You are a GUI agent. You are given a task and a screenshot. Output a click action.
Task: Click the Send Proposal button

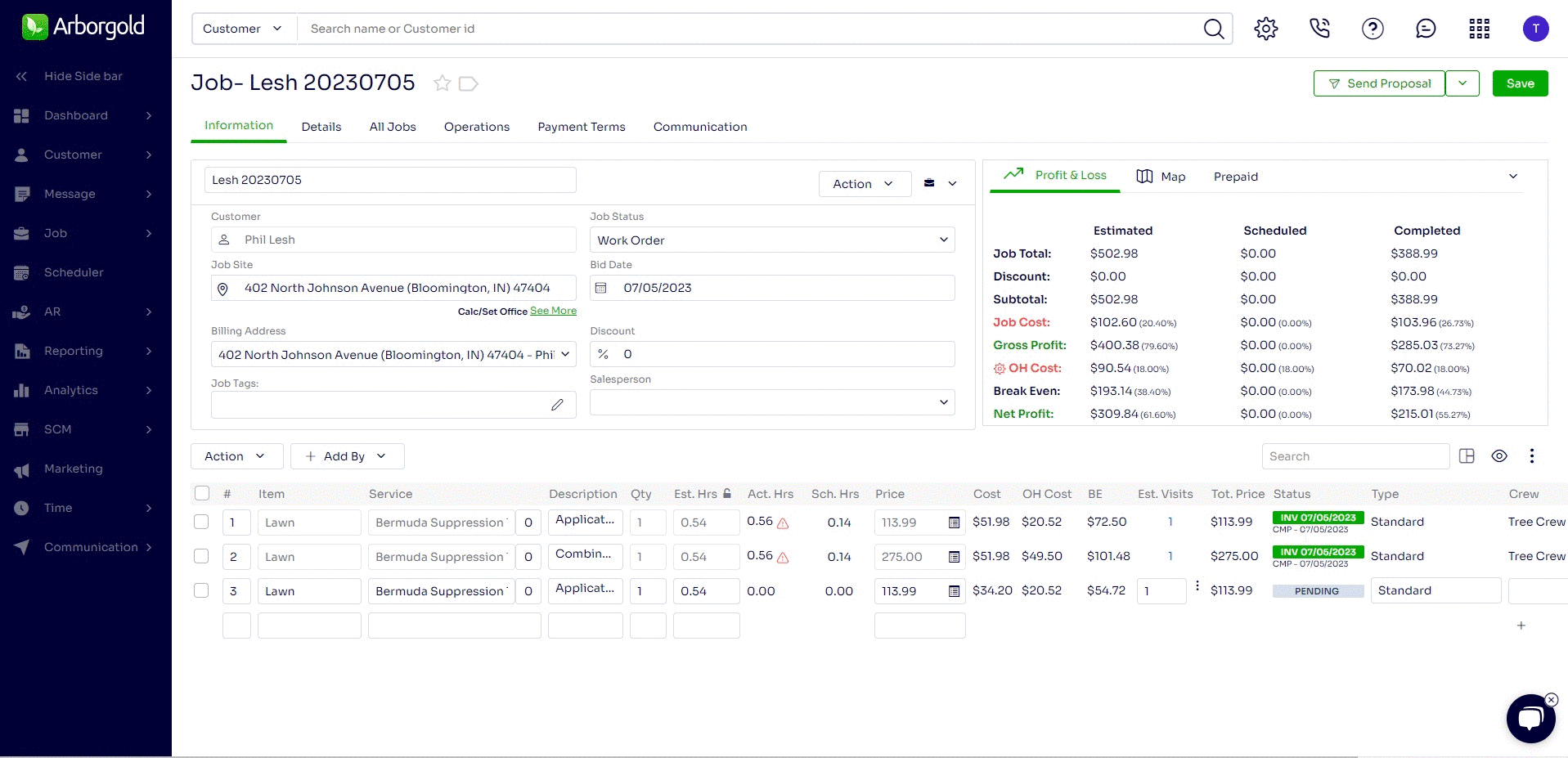[x=1378, y=83]
